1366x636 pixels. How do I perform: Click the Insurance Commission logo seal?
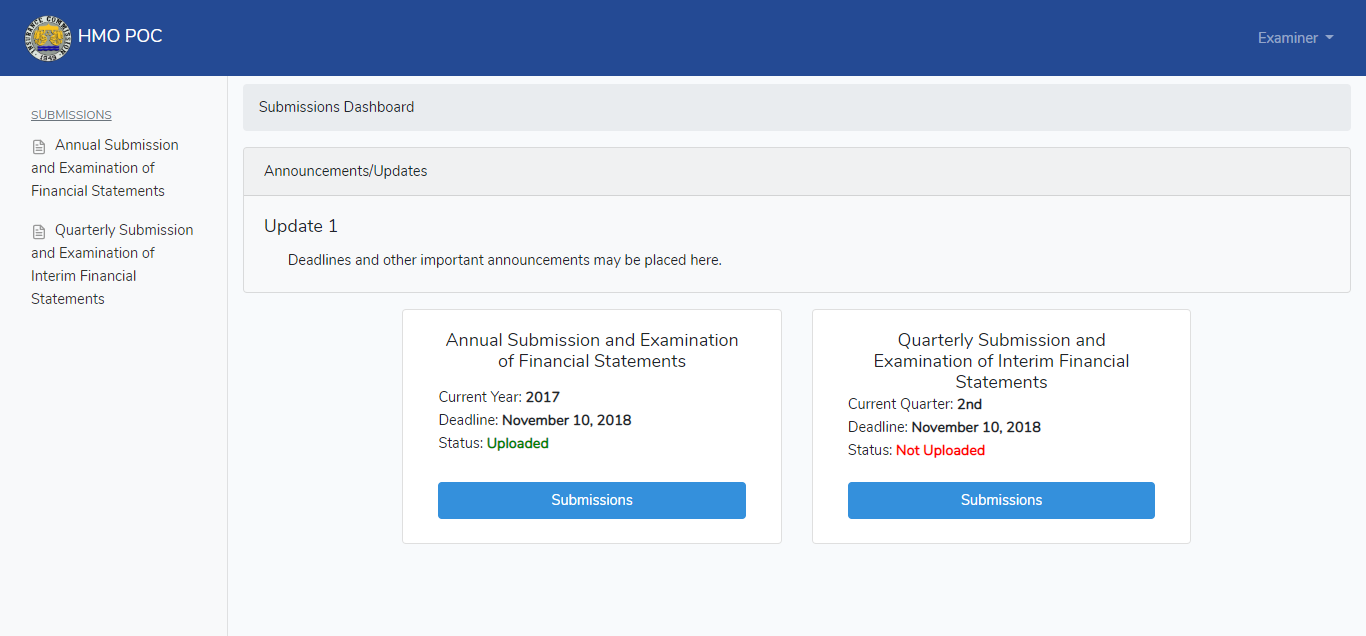tap(48, 37)
